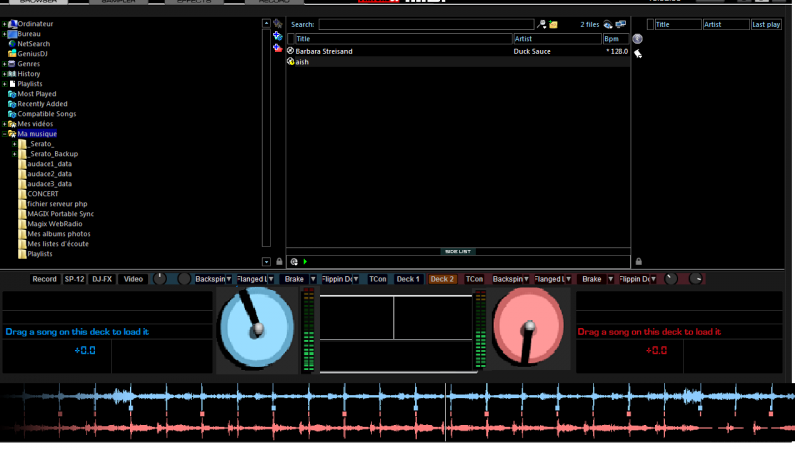Click the SIDE LIST button
The width and height of the screenshot is (800, 450).
(x=457, y=251)
